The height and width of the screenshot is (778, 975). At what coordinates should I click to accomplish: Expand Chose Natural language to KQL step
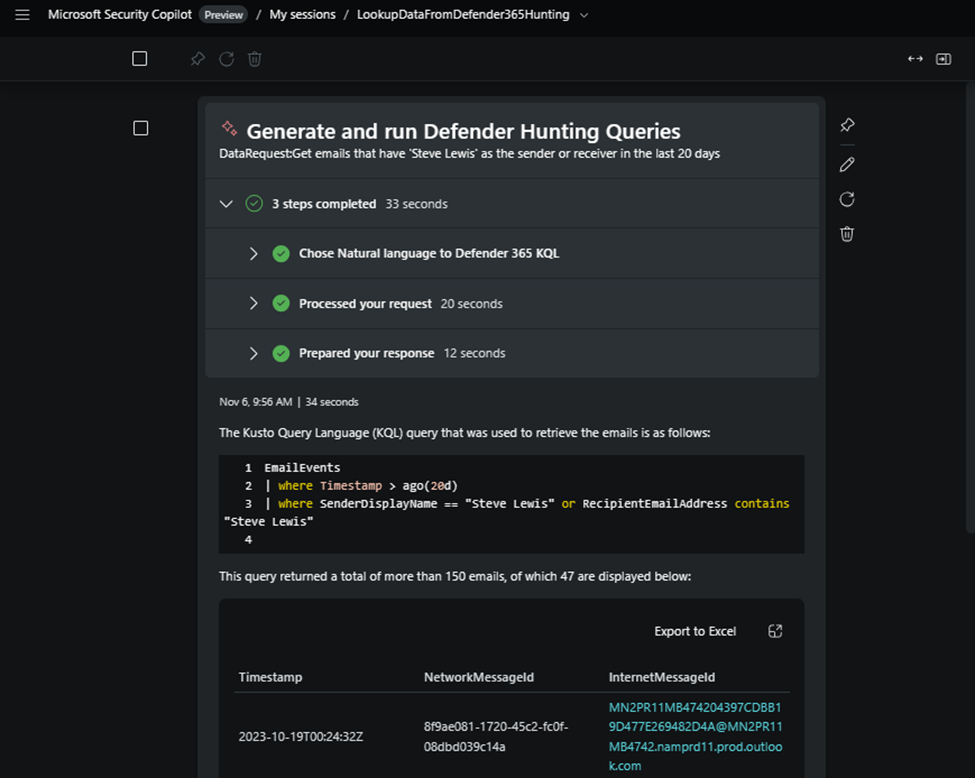[254, 254]
